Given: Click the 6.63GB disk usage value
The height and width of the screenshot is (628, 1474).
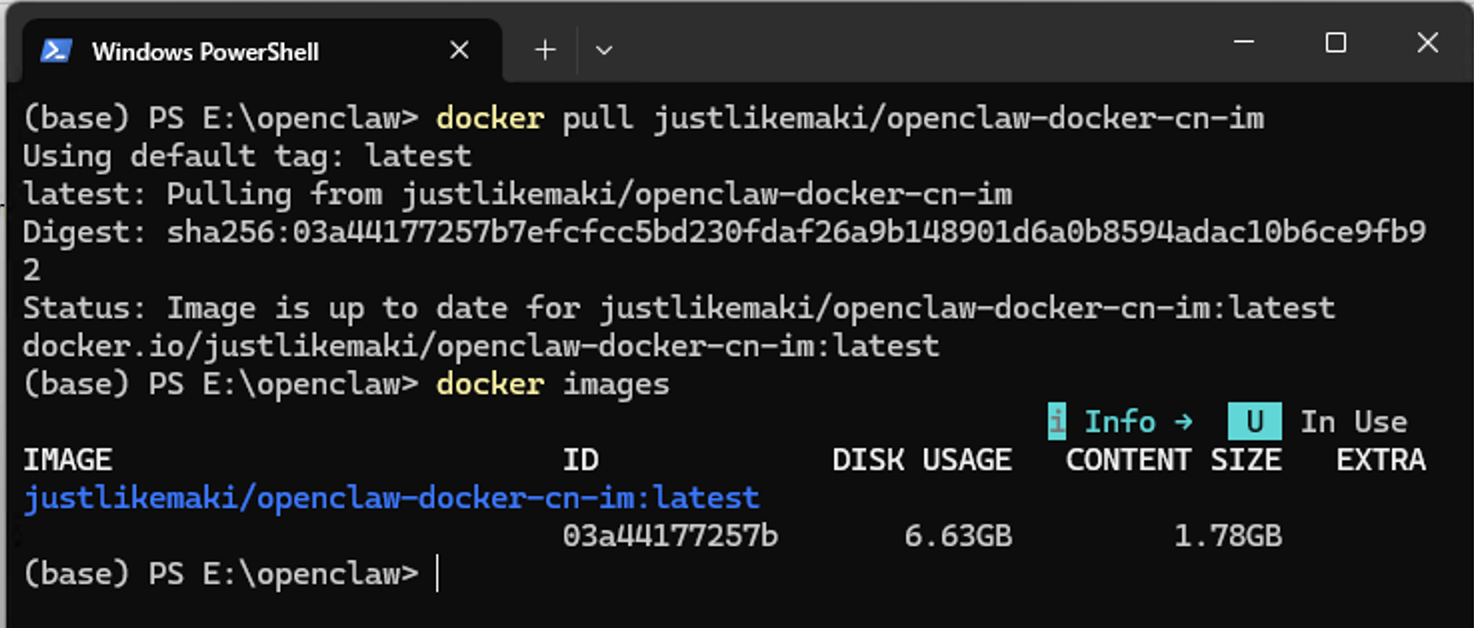Looking at the screenshot, I should pos(958,536).
